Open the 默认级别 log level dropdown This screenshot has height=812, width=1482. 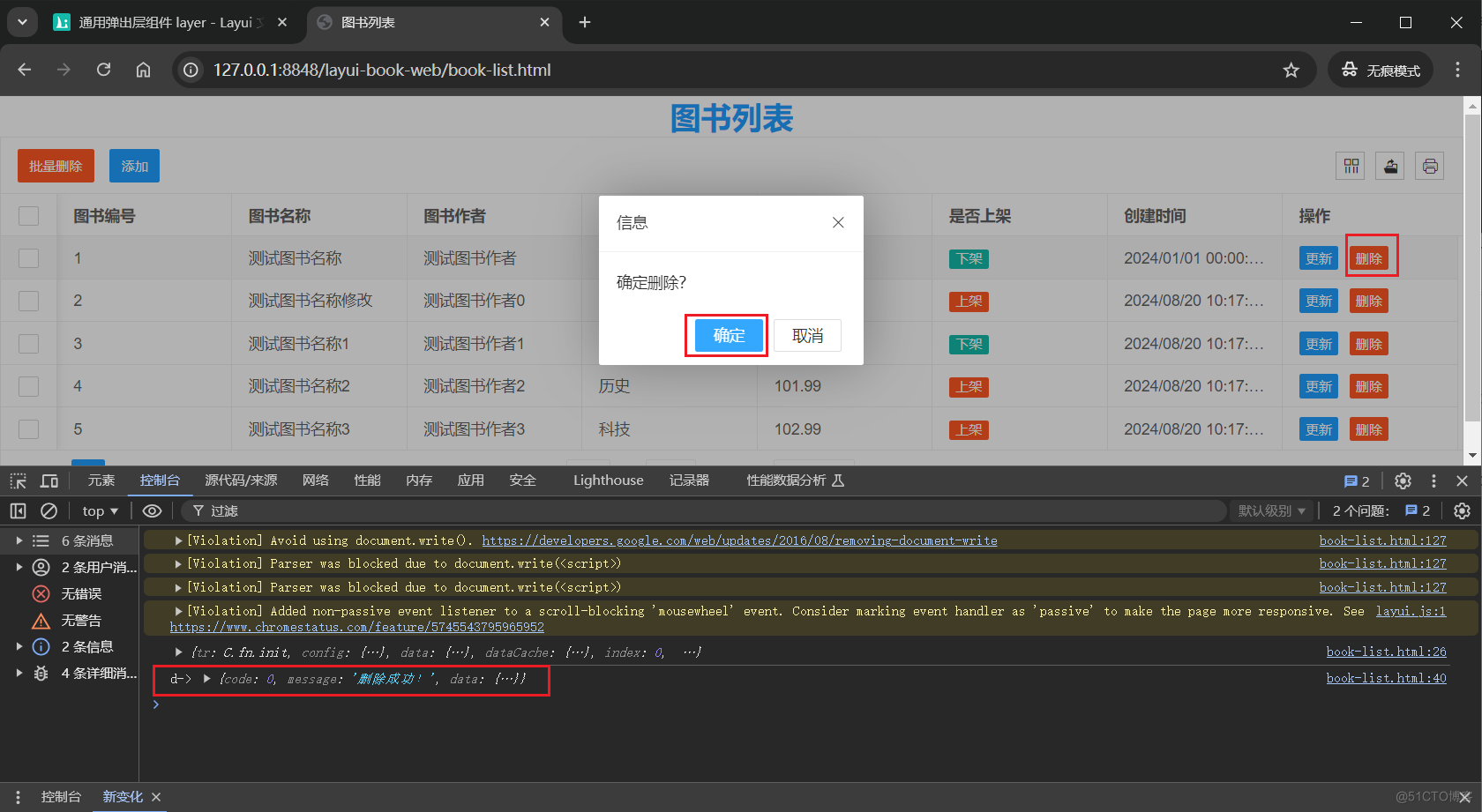[1271, 510]
